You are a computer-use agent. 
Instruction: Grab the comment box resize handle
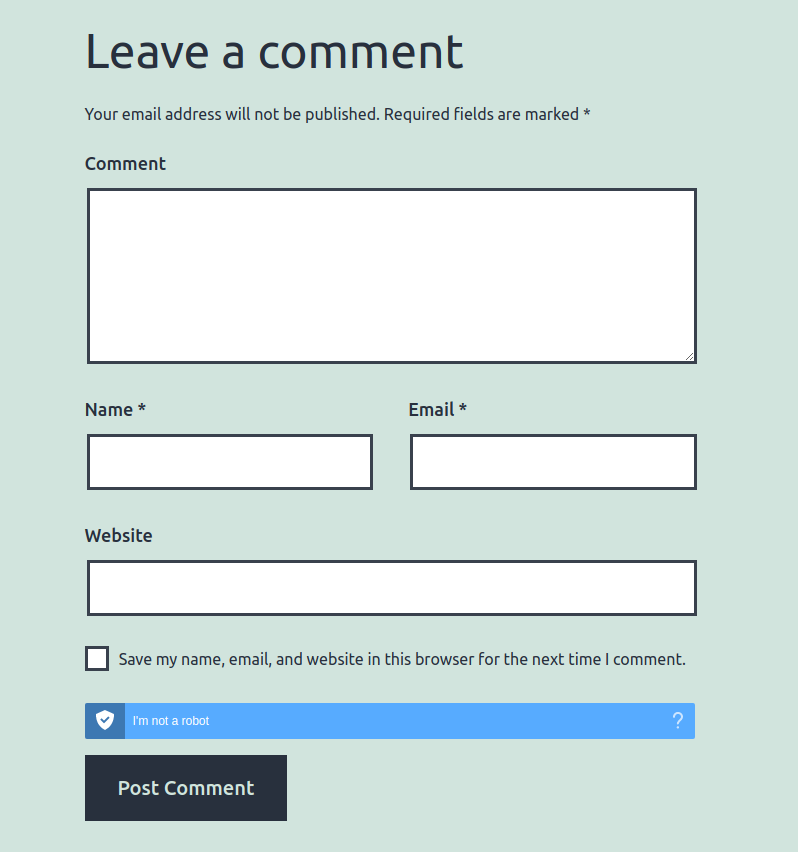tap(689, 355)
